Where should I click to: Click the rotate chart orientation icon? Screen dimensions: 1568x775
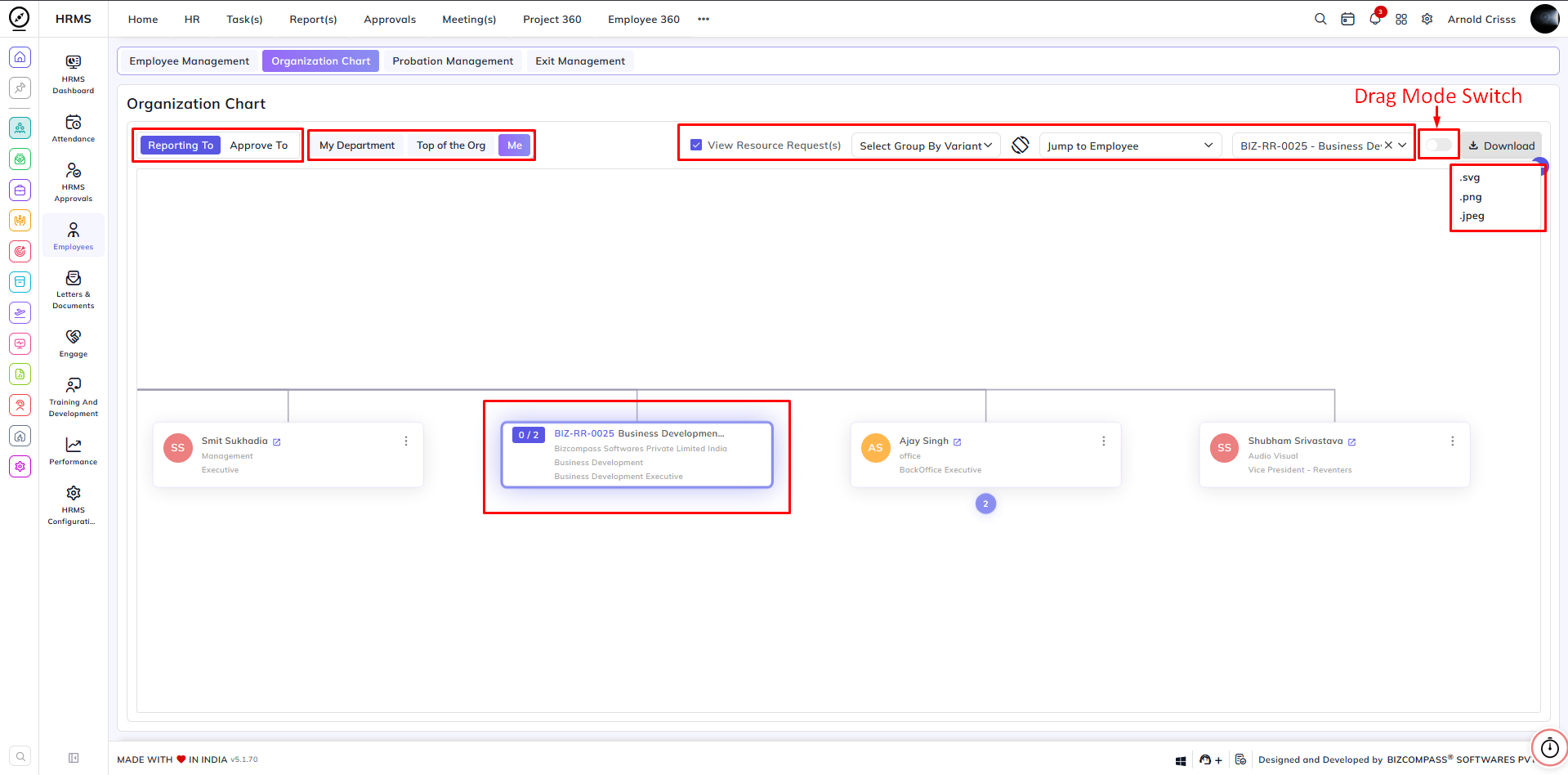point(1020,145)
